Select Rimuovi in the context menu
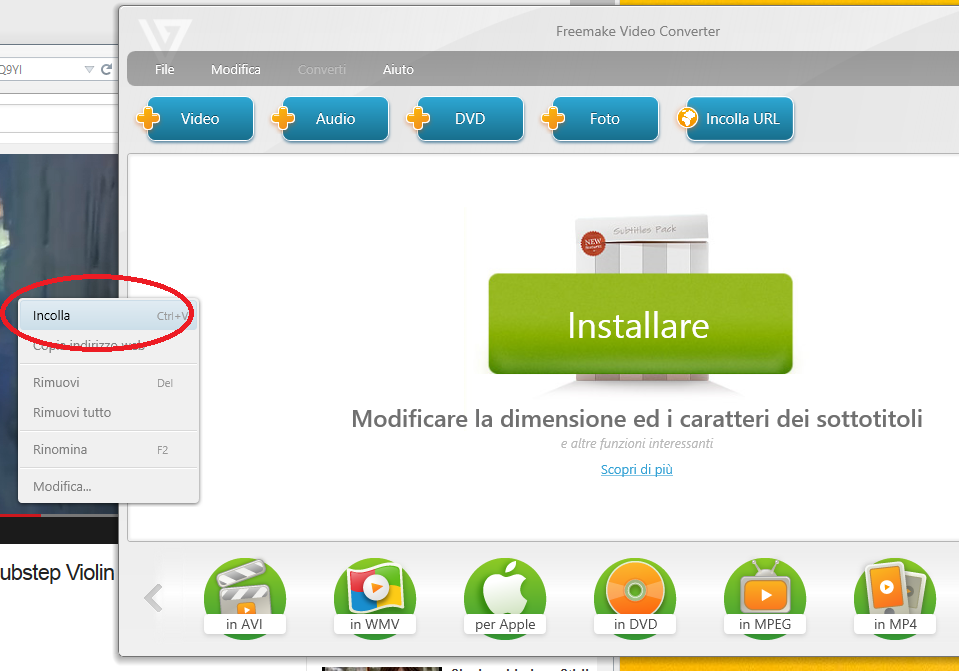 point(108,382)
